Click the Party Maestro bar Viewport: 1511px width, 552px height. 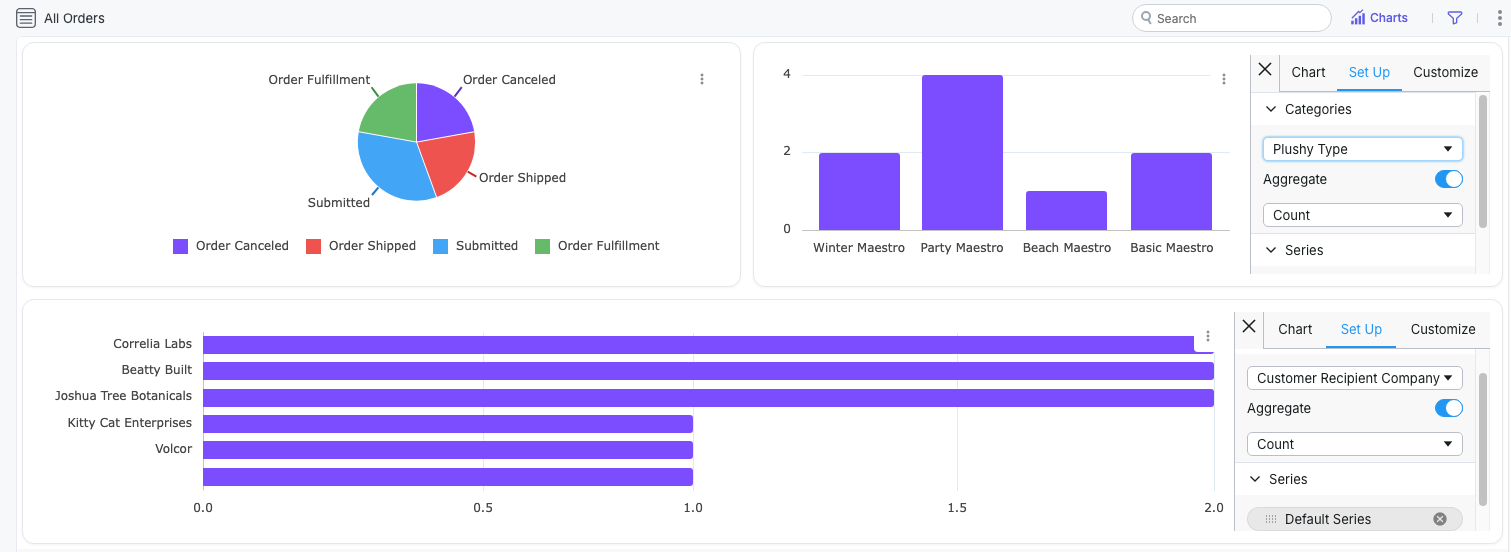[x=962, y=152]
